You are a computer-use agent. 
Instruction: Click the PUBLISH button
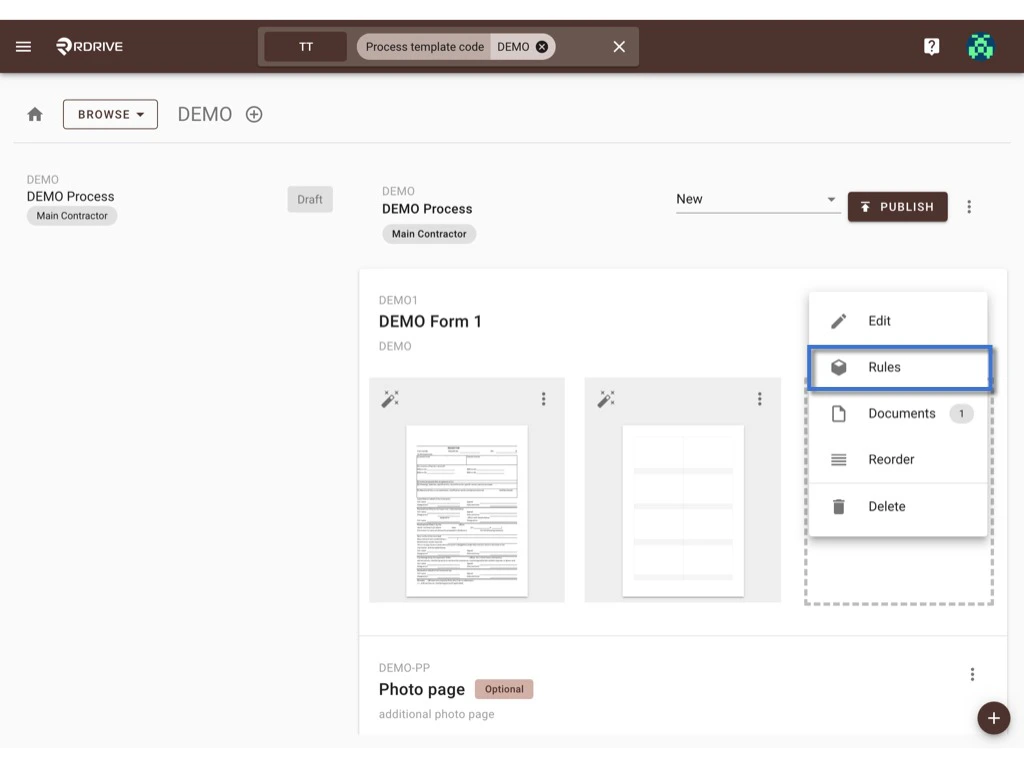897,206
